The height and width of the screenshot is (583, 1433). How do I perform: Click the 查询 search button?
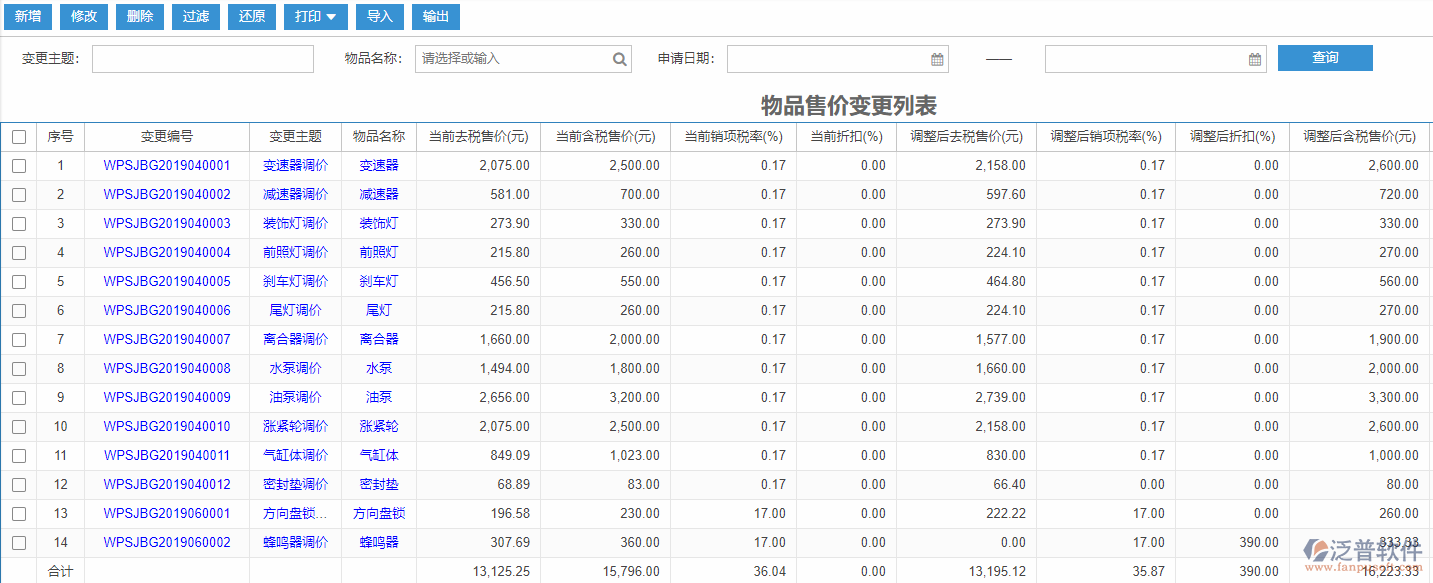coord(1325,58)
